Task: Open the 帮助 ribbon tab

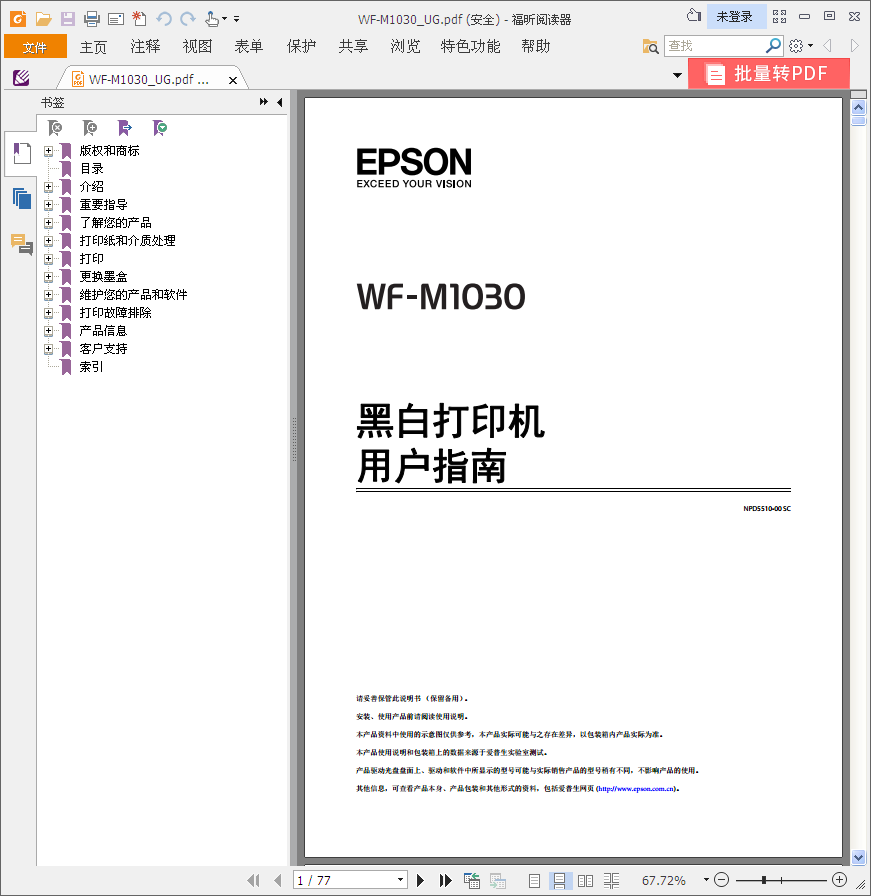Action: point(536,46)
